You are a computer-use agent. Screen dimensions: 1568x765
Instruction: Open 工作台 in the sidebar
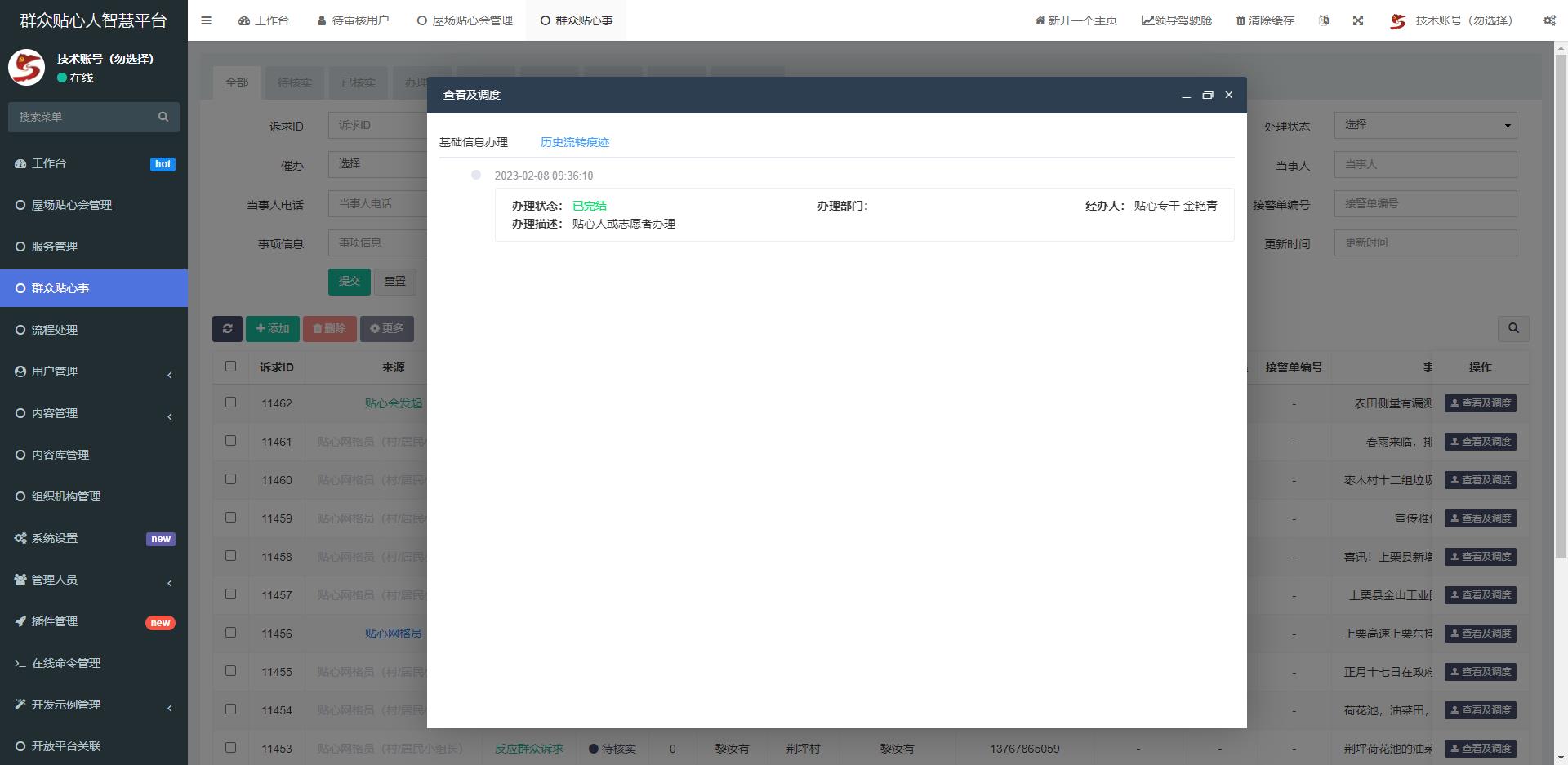click(94, 163)
